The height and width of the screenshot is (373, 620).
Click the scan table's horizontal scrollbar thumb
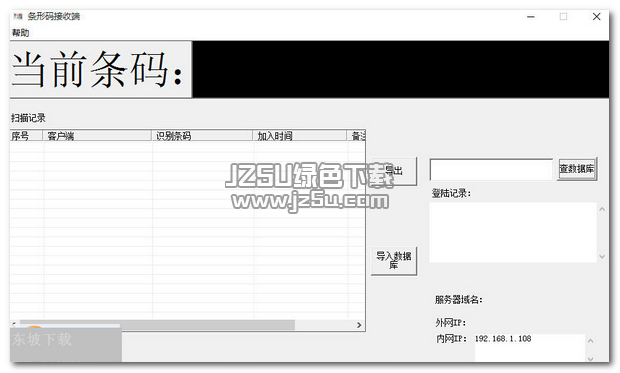click(157, 325)
